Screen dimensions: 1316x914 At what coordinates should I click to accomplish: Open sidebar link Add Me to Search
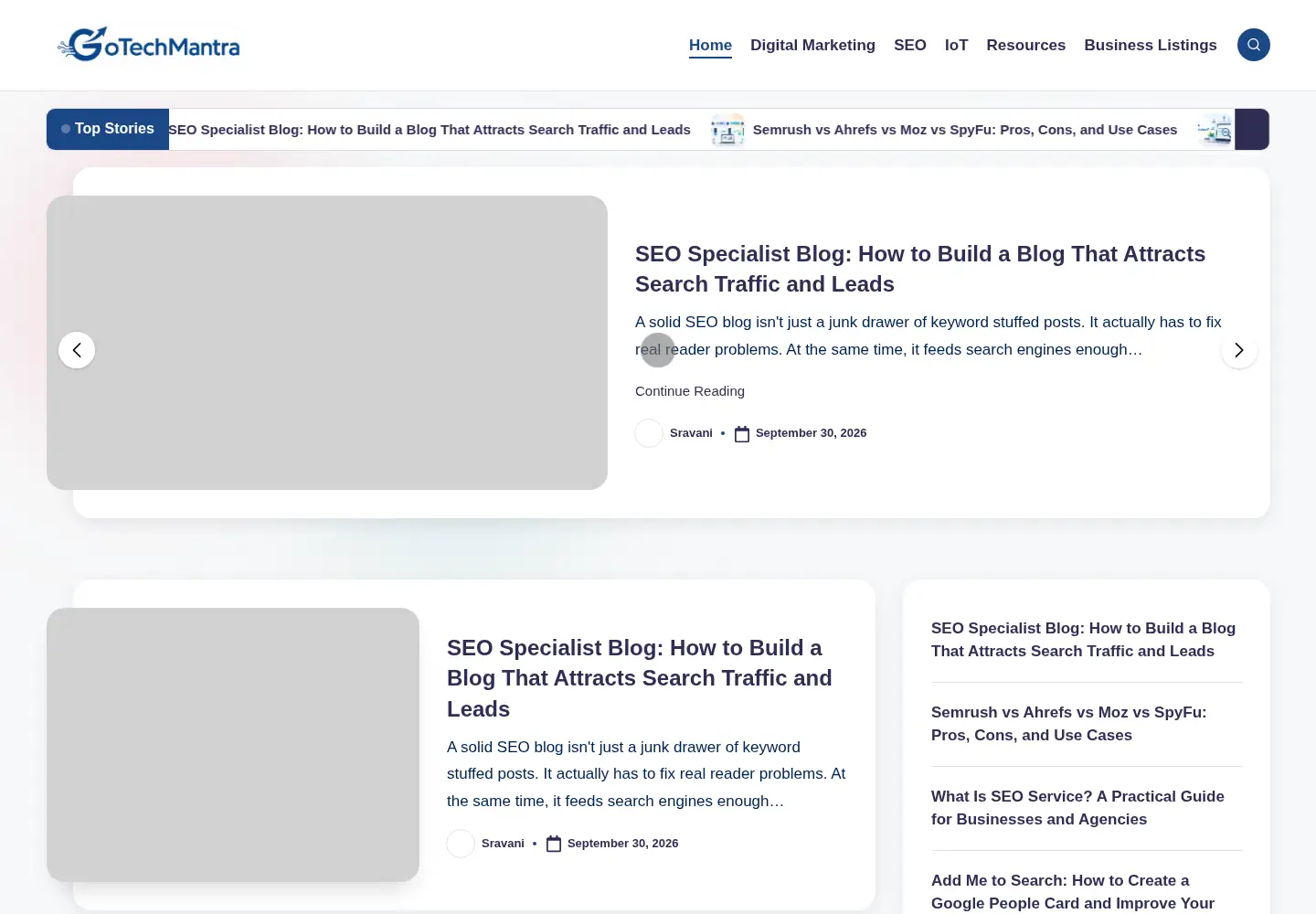(1073, 892)
